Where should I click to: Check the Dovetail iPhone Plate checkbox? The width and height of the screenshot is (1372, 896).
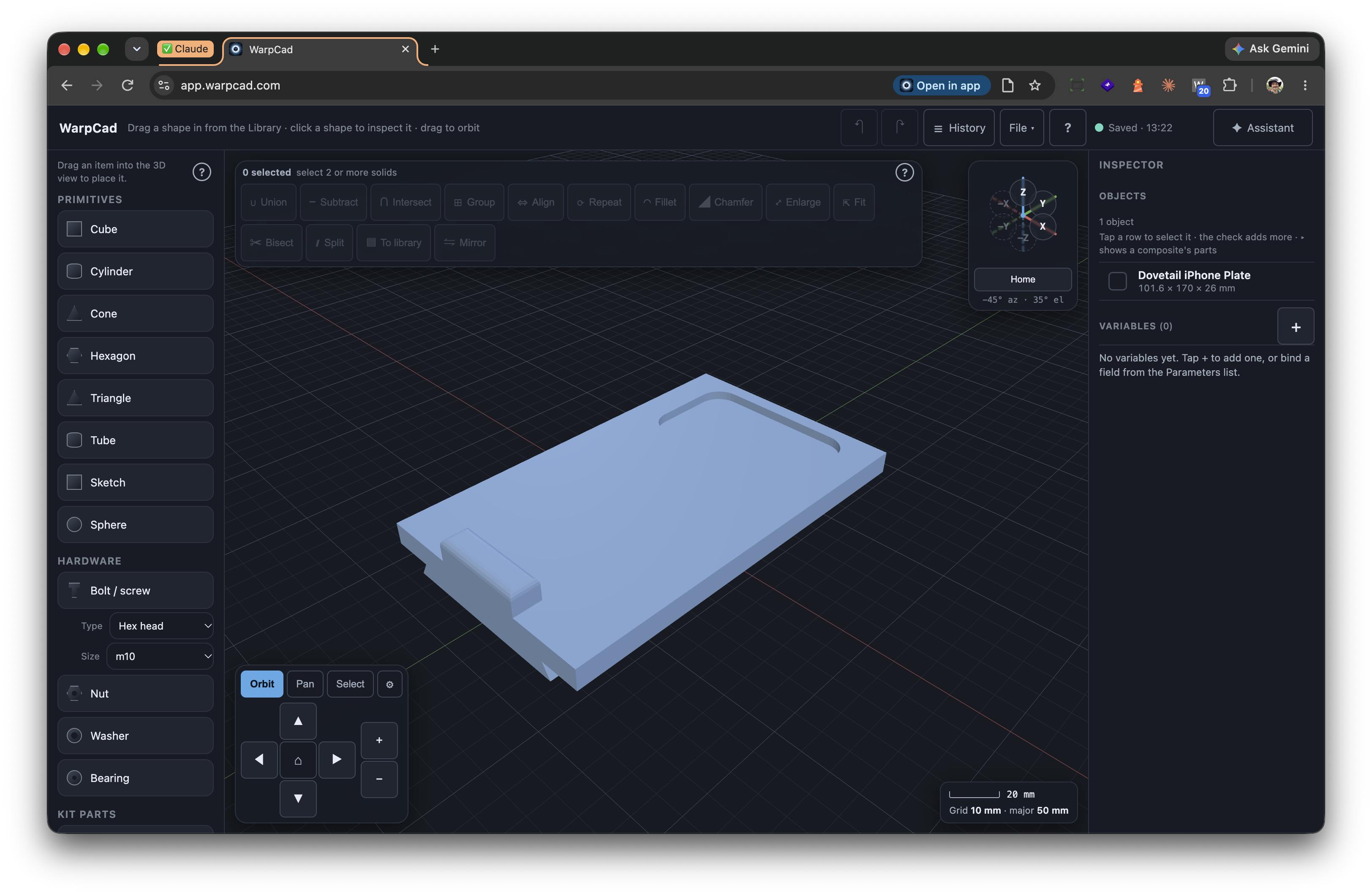[x=1117, y=281]
